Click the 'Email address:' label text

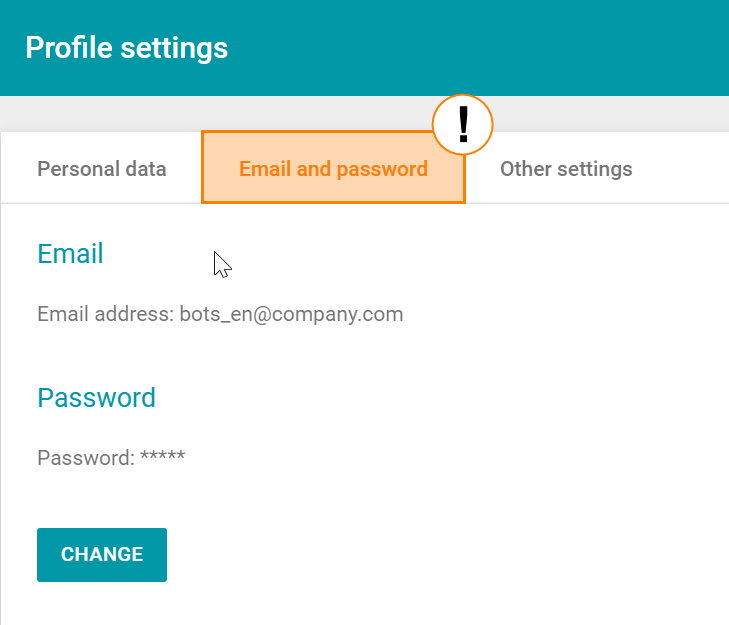[x=105, y=314]
